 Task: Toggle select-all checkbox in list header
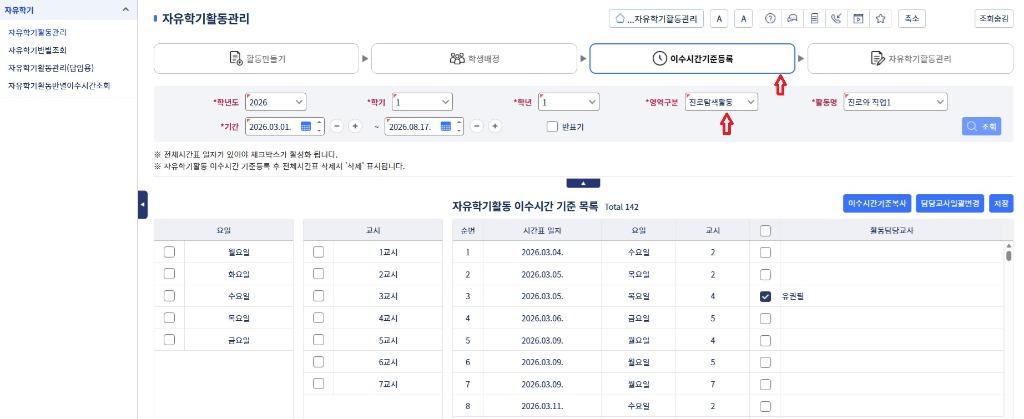(x=765, y=230)
